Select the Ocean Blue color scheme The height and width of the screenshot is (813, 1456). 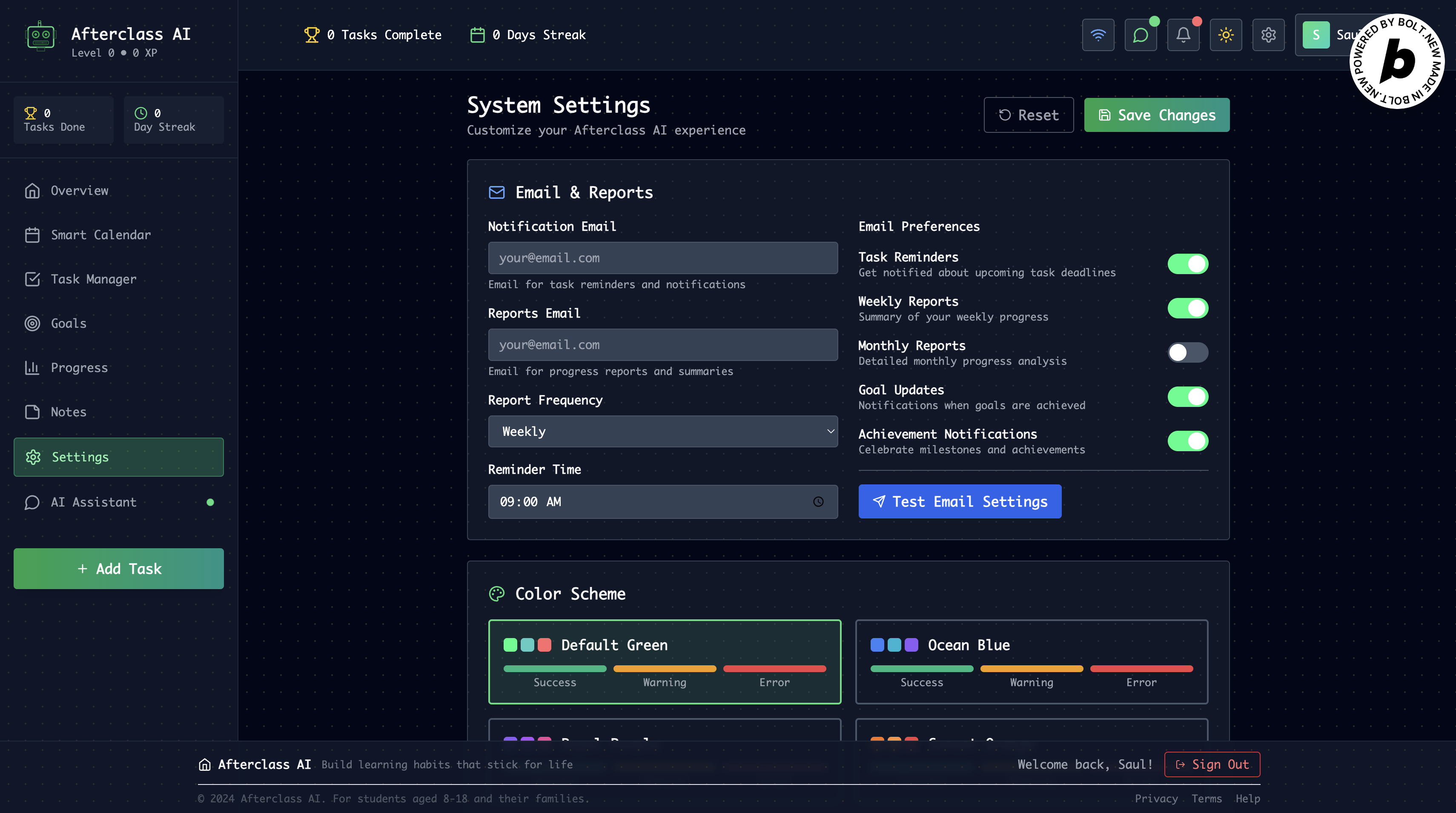(x=1031, y=661)
